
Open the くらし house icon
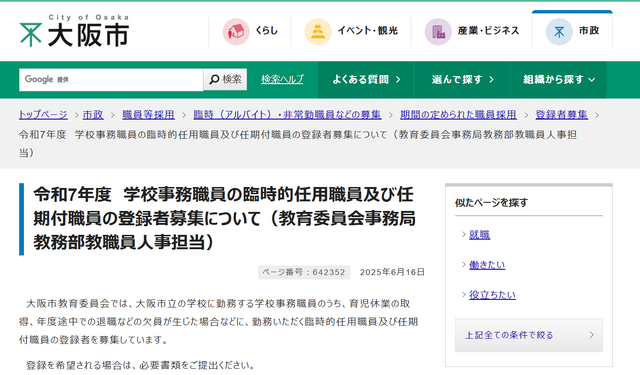pos(236,31)
